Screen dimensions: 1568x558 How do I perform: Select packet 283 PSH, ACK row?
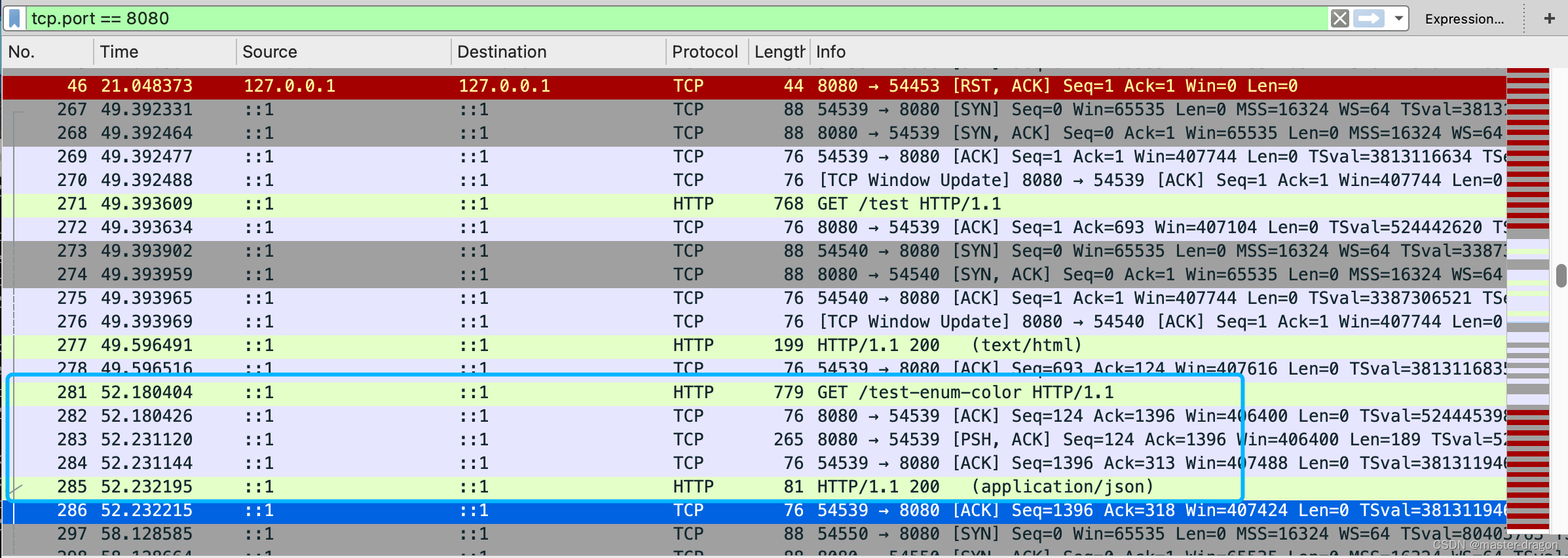point(755,440)
